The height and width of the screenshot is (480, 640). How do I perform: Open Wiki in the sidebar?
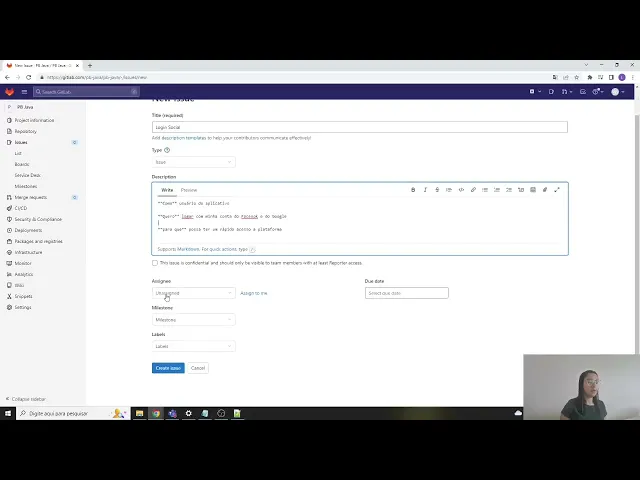19,285
